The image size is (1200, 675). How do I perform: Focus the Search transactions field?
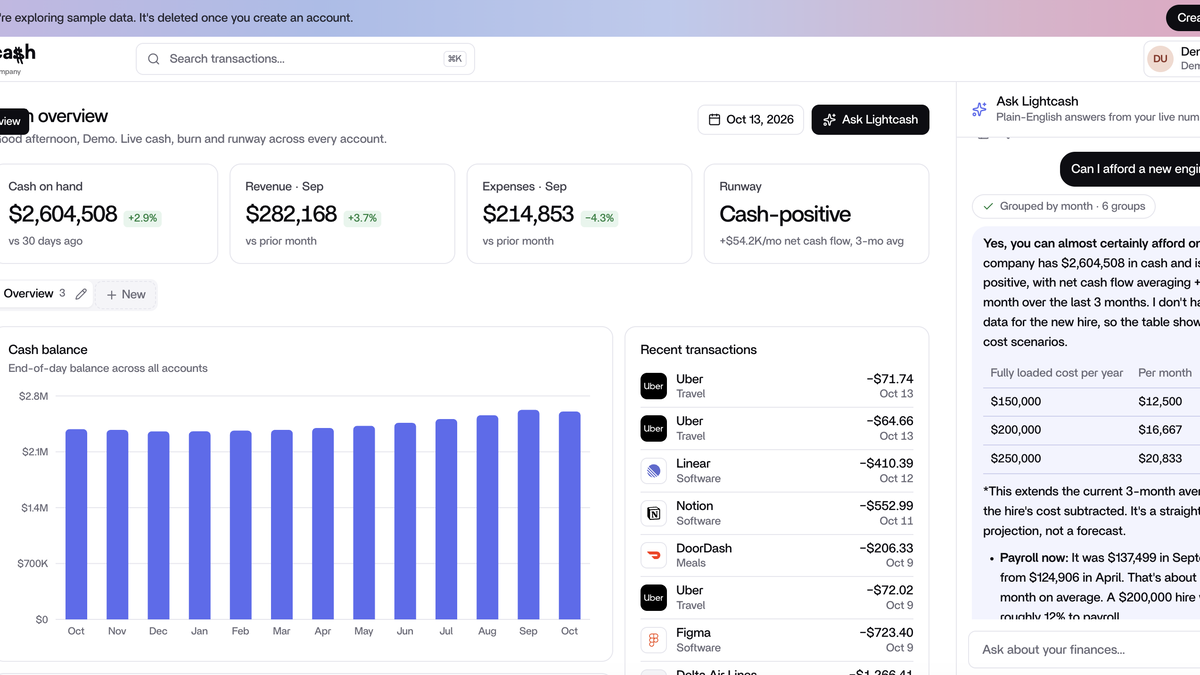click(305, 59)
